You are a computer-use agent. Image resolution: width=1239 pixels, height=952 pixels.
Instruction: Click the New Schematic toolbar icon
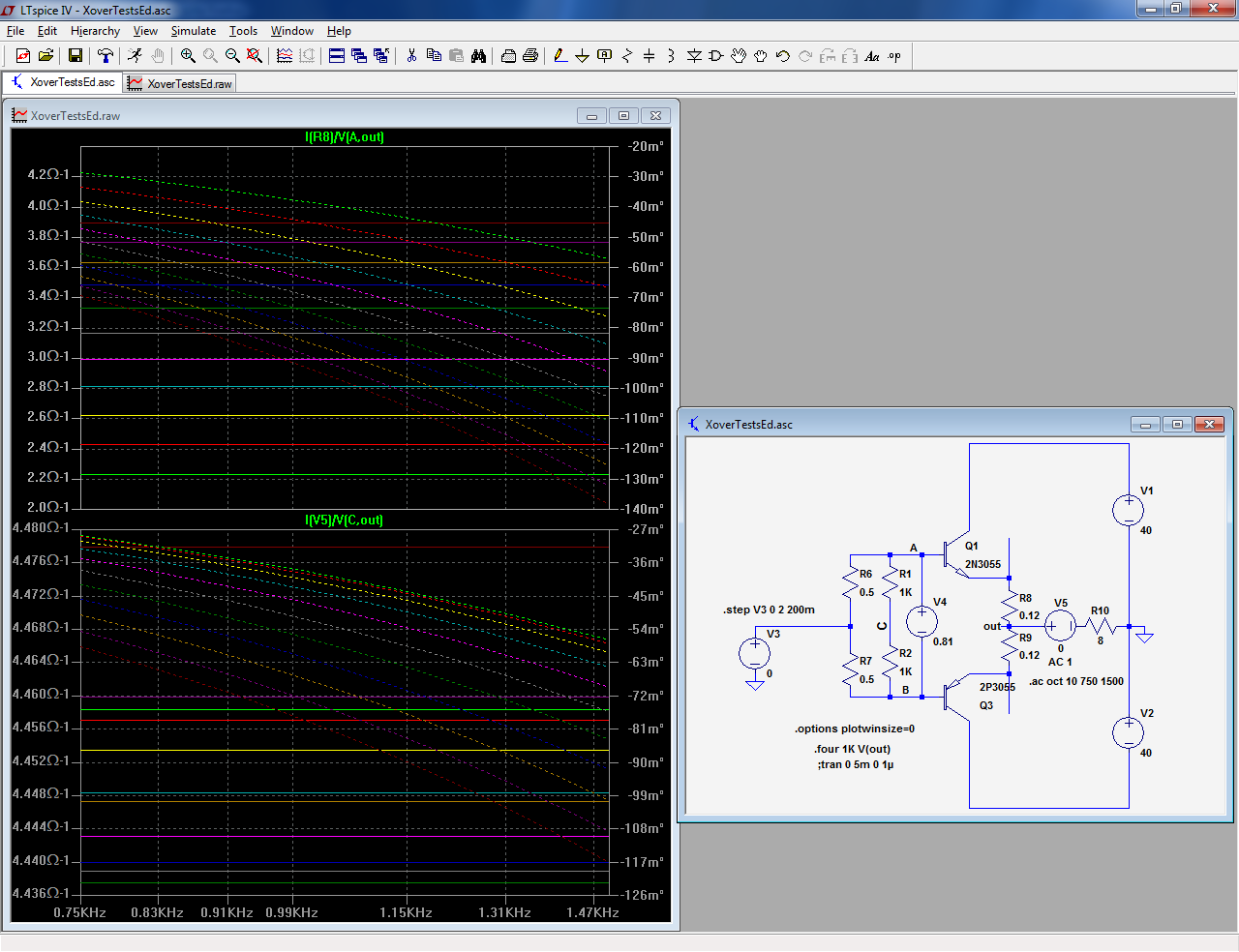(23, 56)
